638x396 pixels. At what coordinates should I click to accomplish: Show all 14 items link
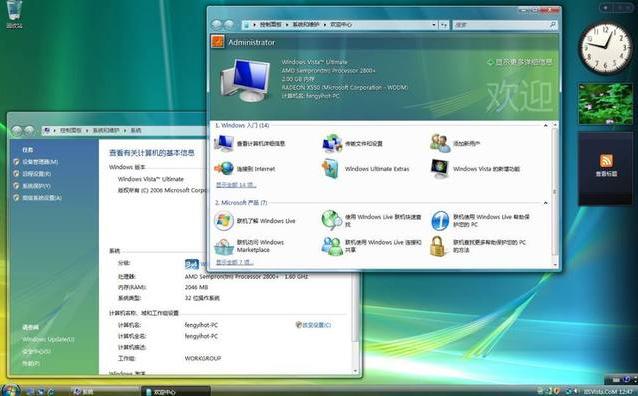[236, 185]
